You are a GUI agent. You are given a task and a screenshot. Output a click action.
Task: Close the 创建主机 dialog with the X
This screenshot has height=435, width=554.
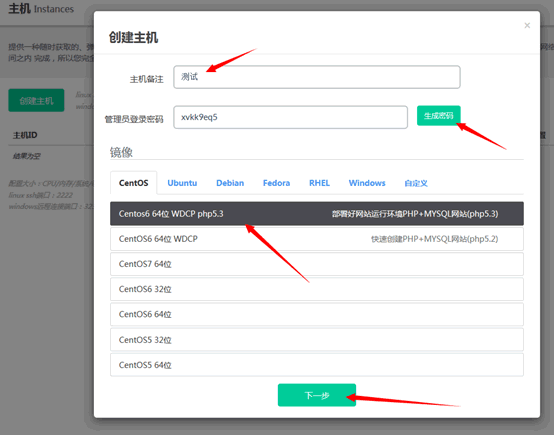click(x=527, y=25)
